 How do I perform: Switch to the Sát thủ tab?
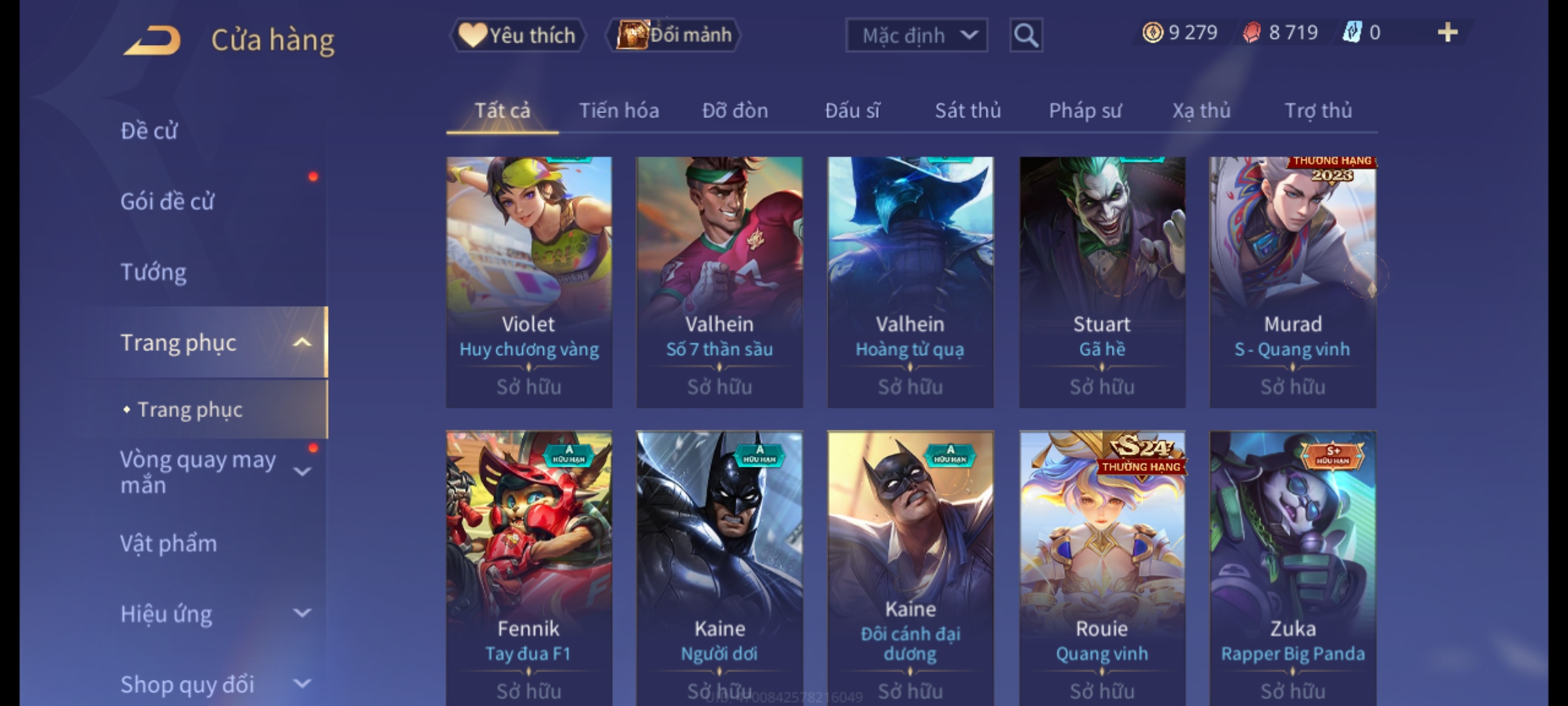pyautogui.click(x=968, y=110)
